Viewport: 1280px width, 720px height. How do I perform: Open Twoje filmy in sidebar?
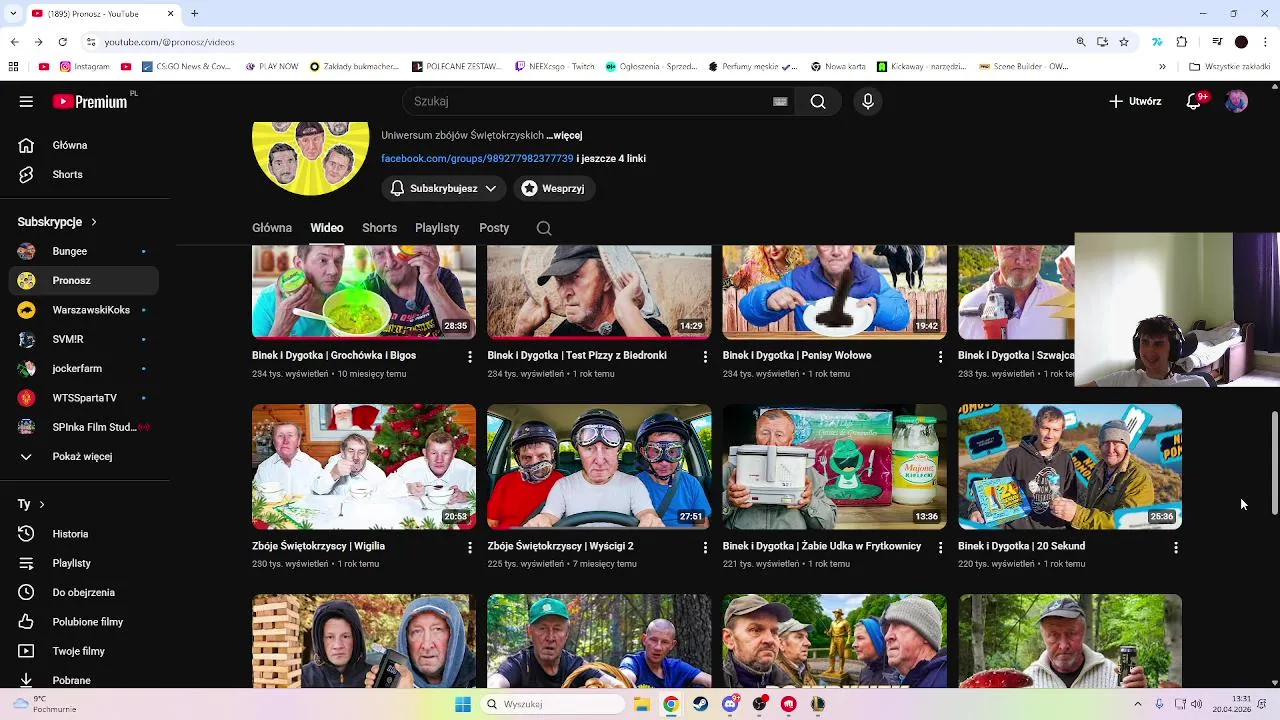84,651
